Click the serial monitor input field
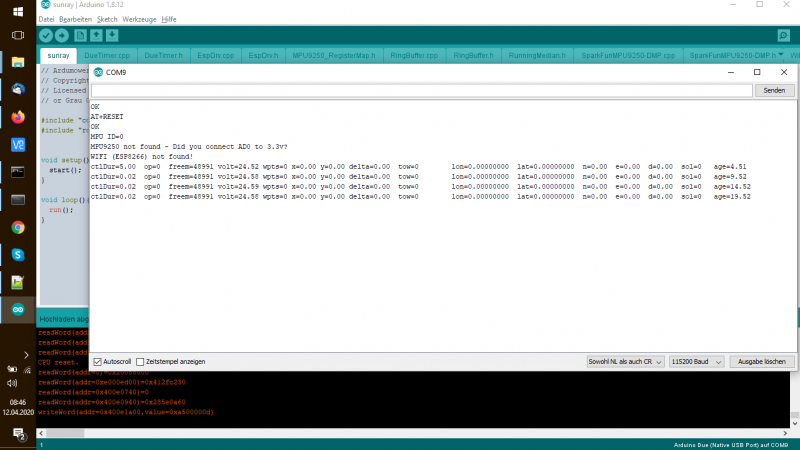The image size is (800, 450). pos(421,90)
